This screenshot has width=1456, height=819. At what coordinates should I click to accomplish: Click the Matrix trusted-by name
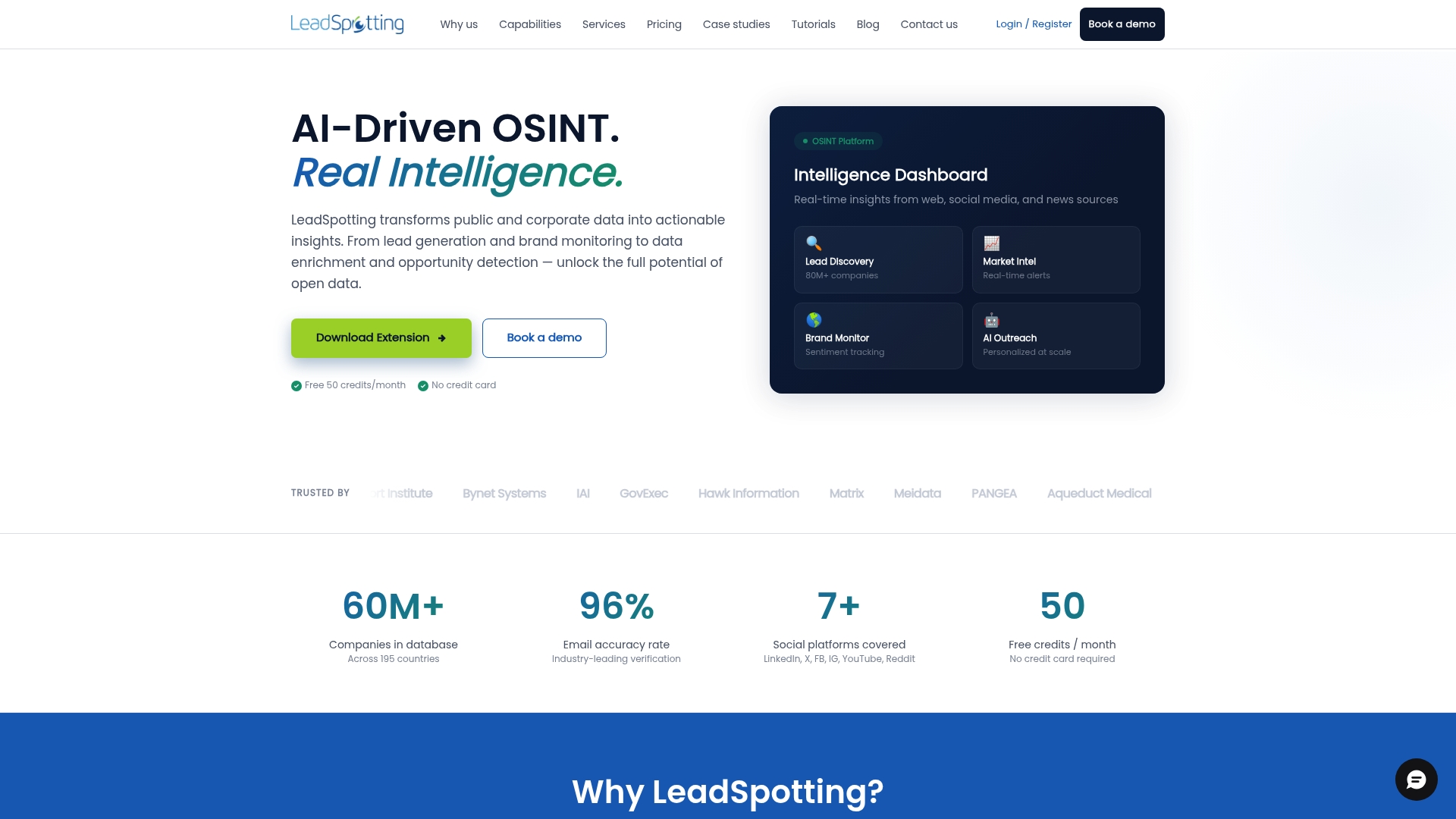(x=846, y=494)
